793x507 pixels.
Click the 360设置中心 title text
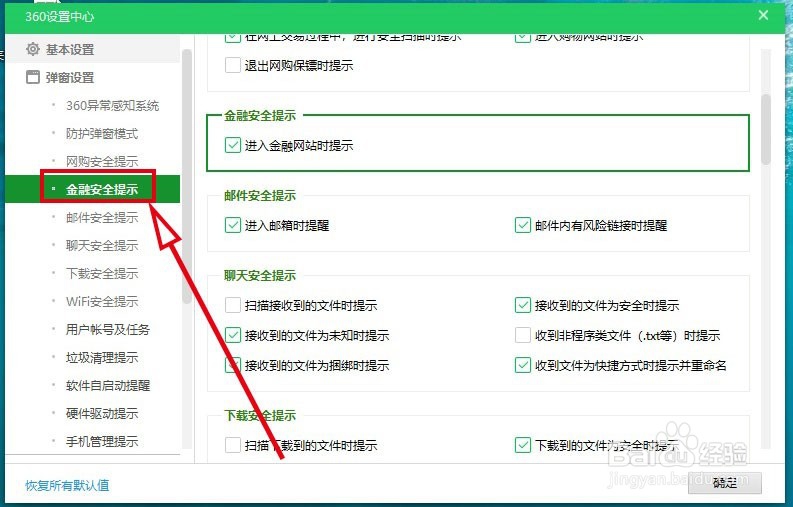tap(60, 16)
